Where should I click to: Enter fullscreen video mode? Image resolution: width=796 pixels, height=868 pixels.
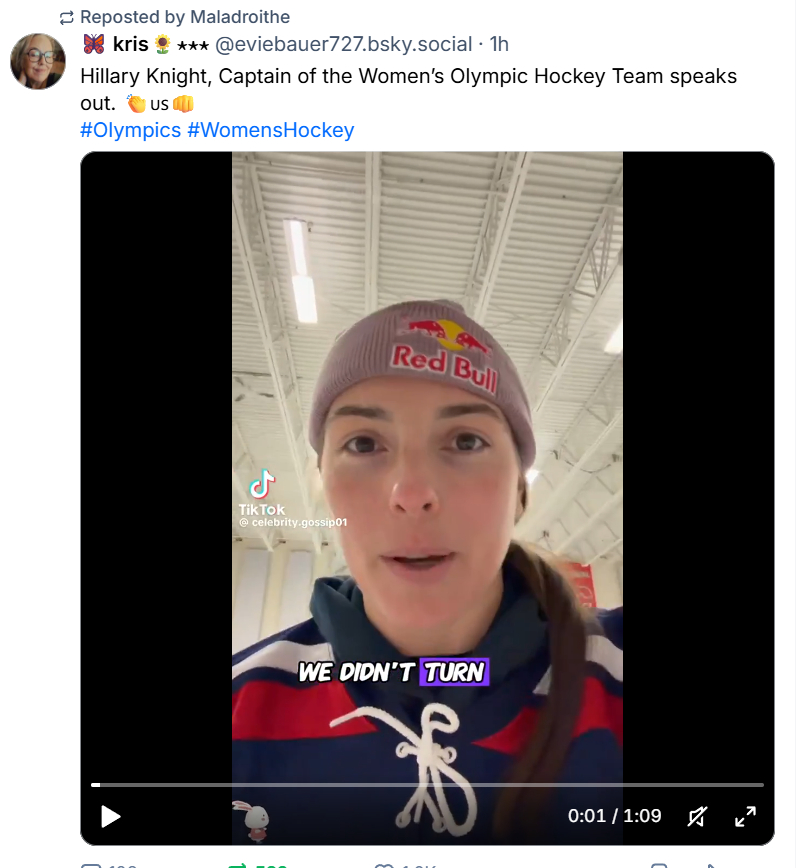(745, 816)
